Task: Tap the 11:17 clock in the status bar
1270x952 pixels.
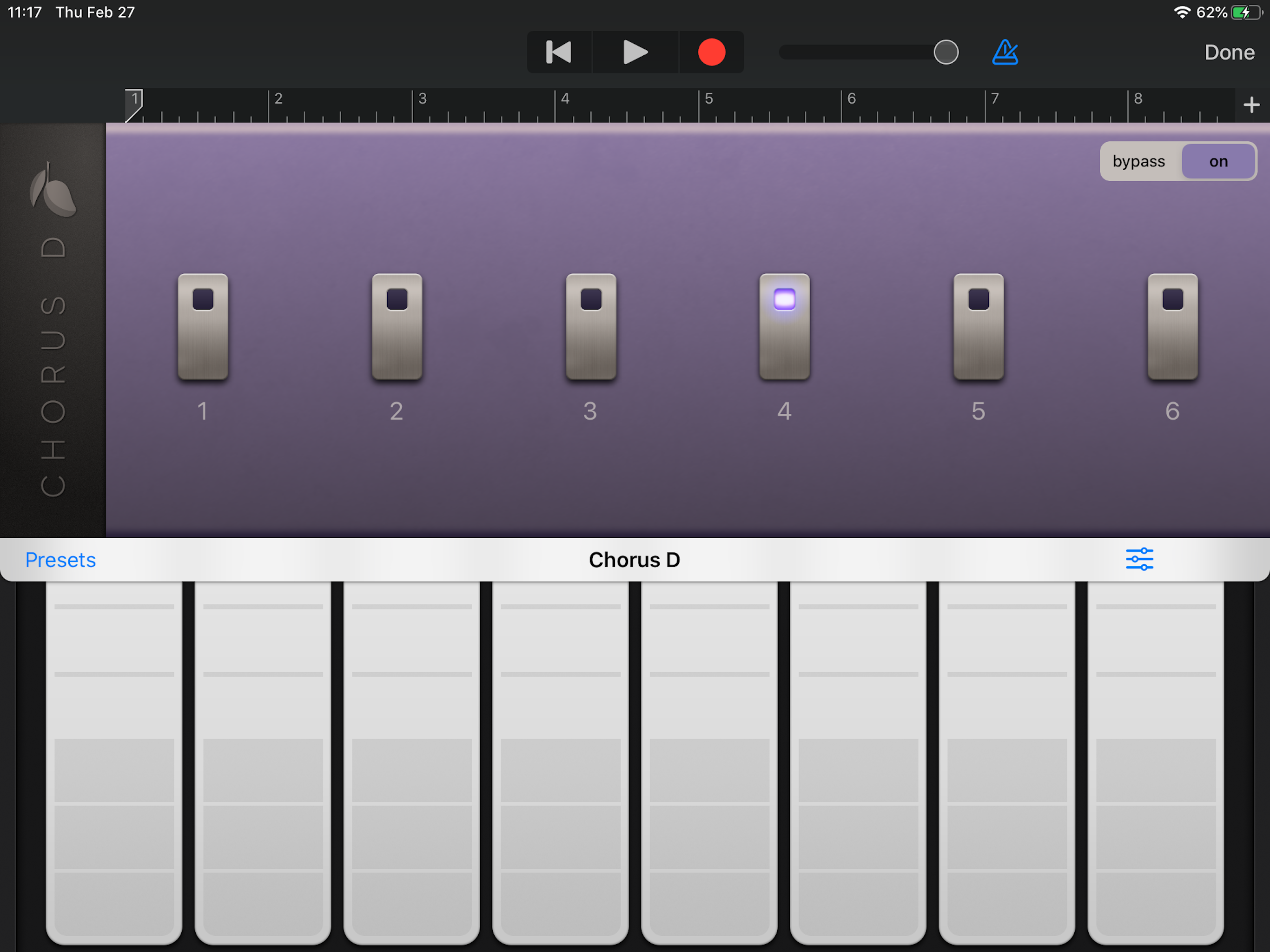Action: click(x=25, y=12)
